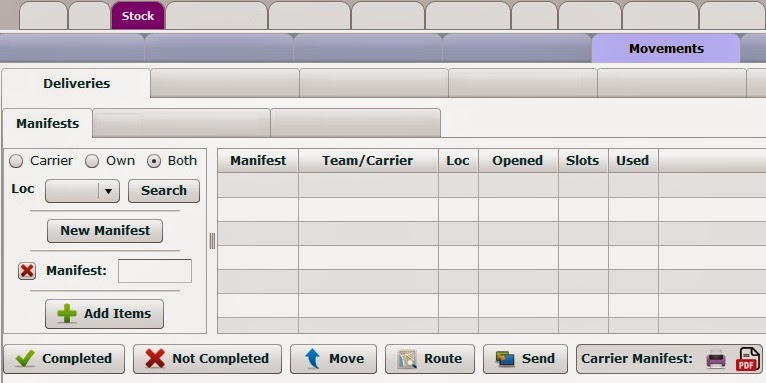Open the Movements tab
The width and height of the screenshot is (766, 383).
pyautogui.click(x=666, y=48)
